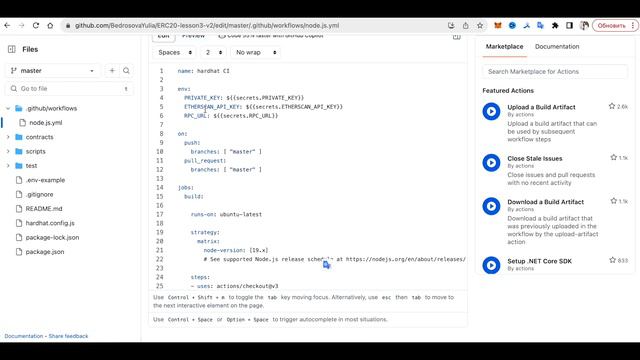
Task: Open the .gitignore file
Action: (40, 194)
